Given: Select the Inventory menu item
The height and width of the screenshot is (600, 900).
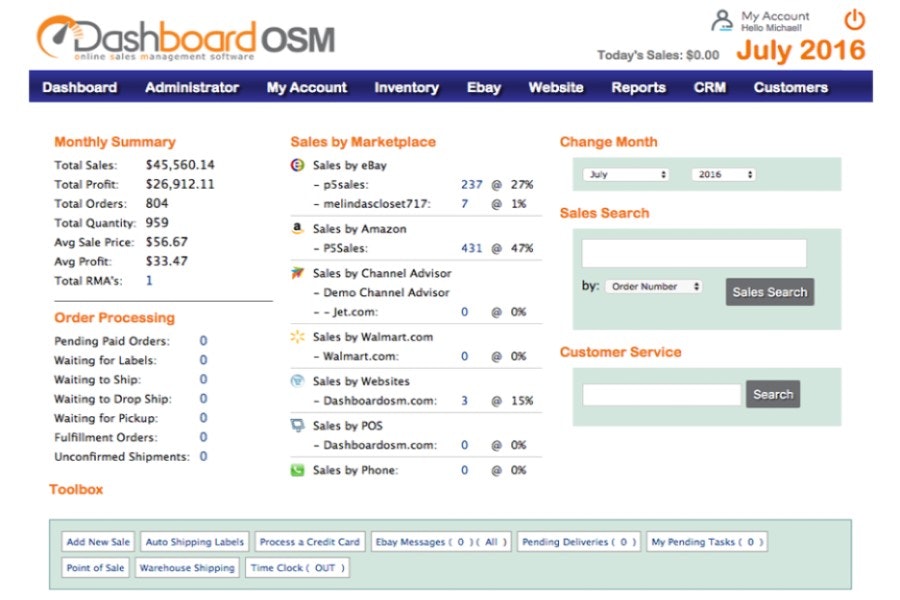Looking at the screenshot, I should point(406,87).
